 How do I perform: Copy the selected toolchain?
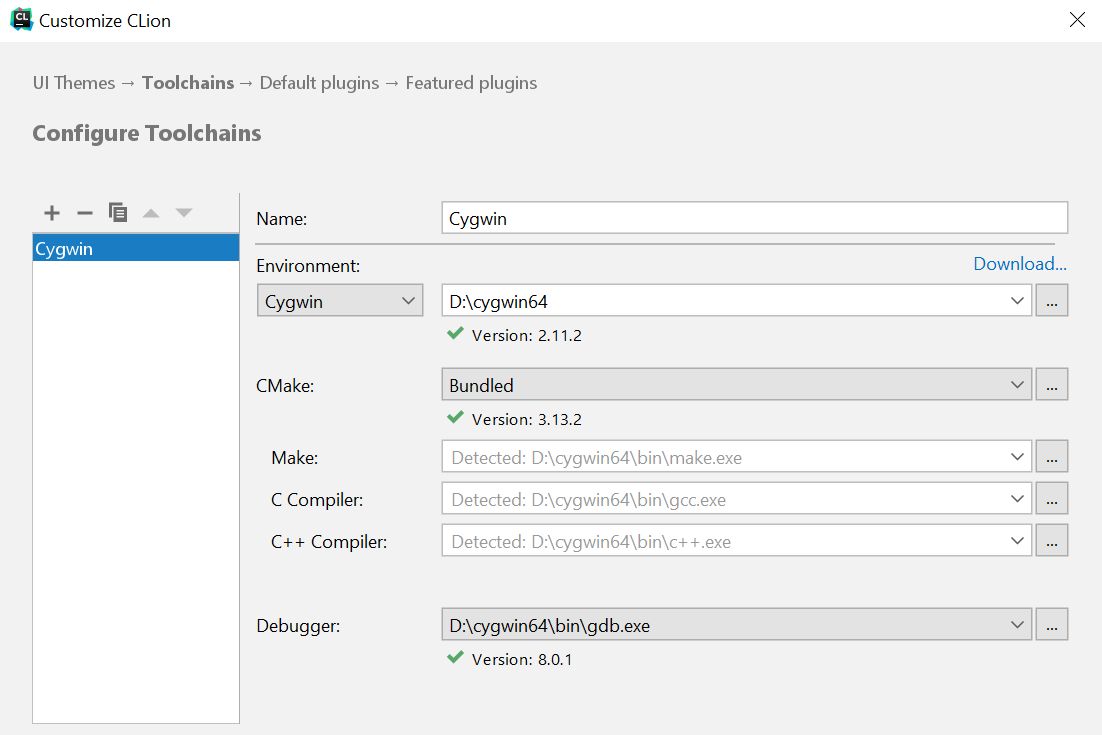(118, 212)
